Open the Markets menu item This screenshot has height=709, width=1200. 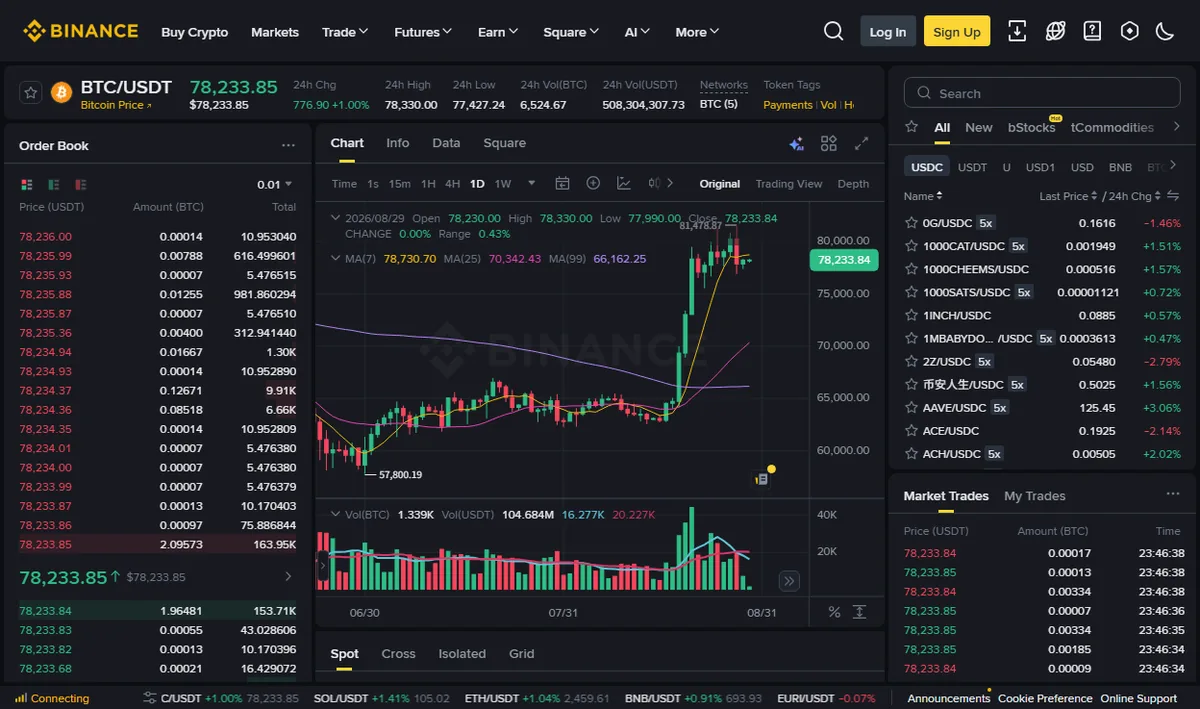click(275, 32)
